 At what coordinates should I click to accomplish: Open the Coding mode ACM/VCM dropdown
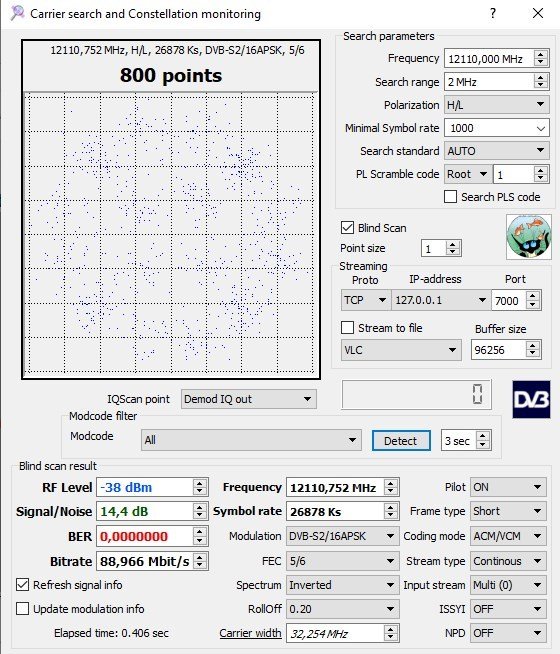pyautogui.click(x=508, y=536)
